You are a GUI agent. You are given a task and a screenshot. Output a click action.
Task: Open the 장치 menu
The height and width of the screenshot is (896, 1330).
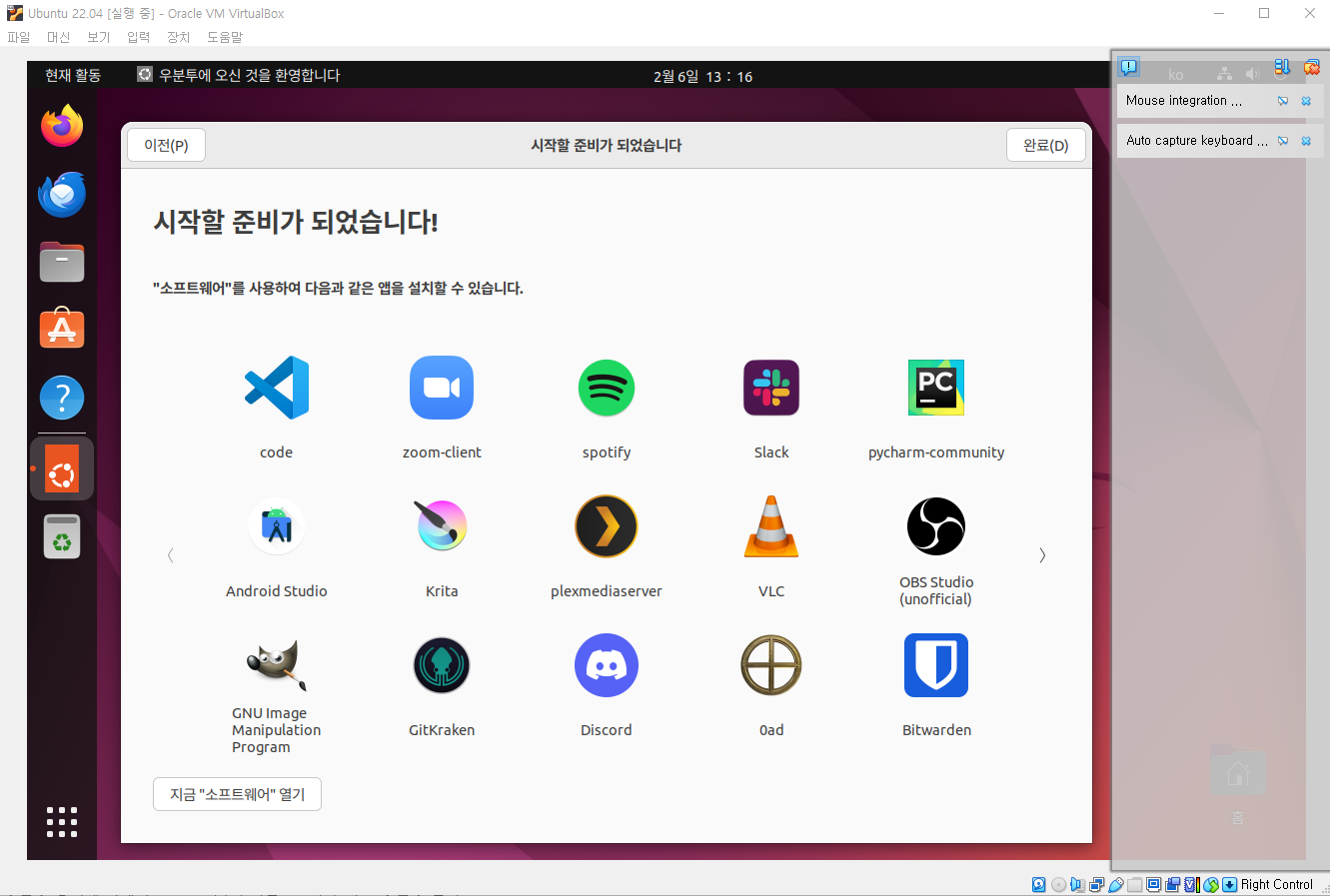coord(179,37)
